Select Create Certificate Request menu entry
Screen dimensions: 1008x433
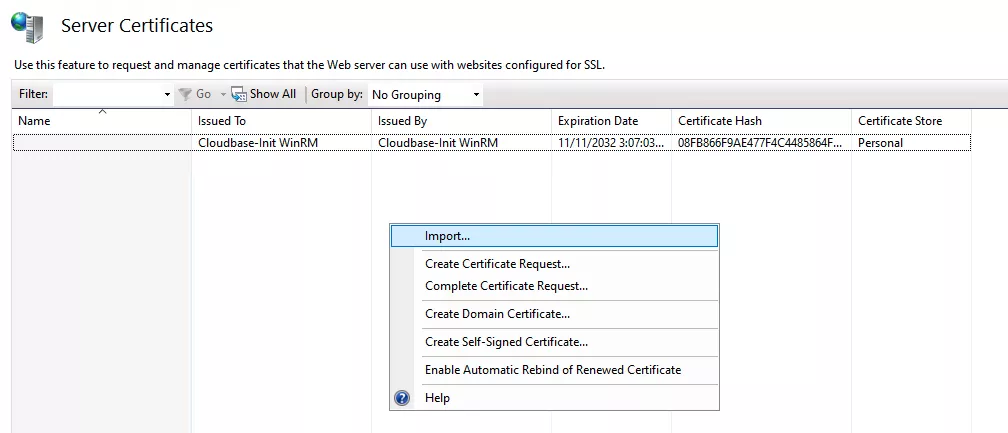497,264
